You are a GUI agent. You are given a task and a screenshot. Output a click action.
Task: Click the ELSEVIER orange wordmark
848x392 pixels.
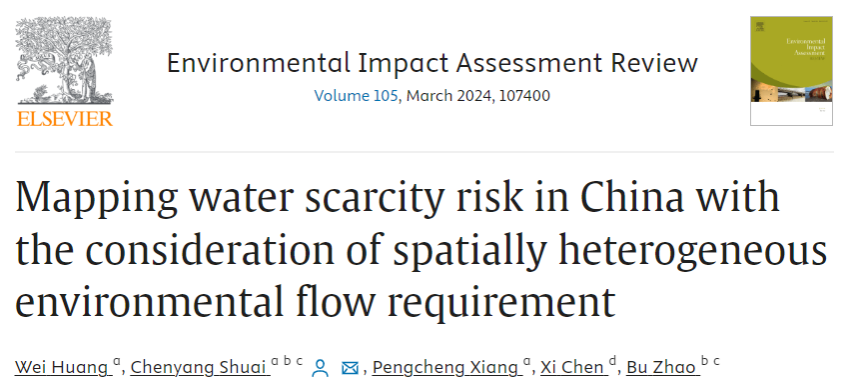click(65, 118)
